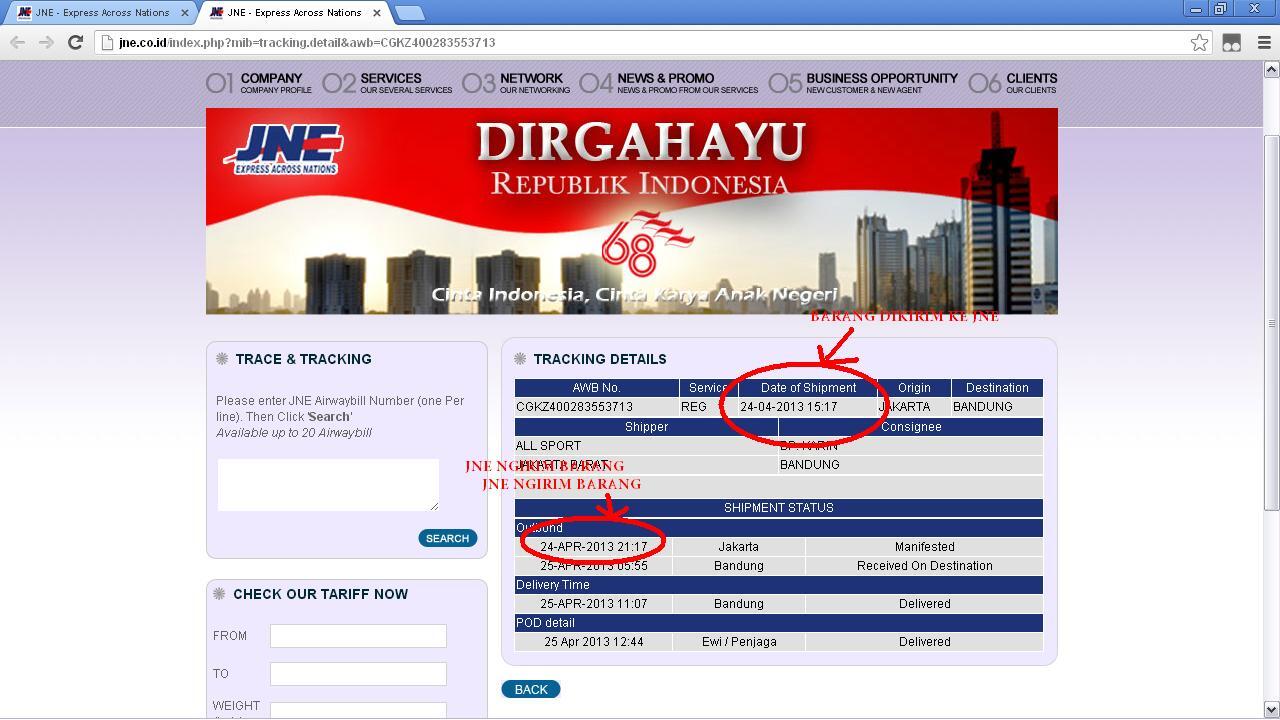Click the ALL SPORT shipper name
This screenshot has width=1280, height=720.
pyautogui.click(x=548, y=446)
